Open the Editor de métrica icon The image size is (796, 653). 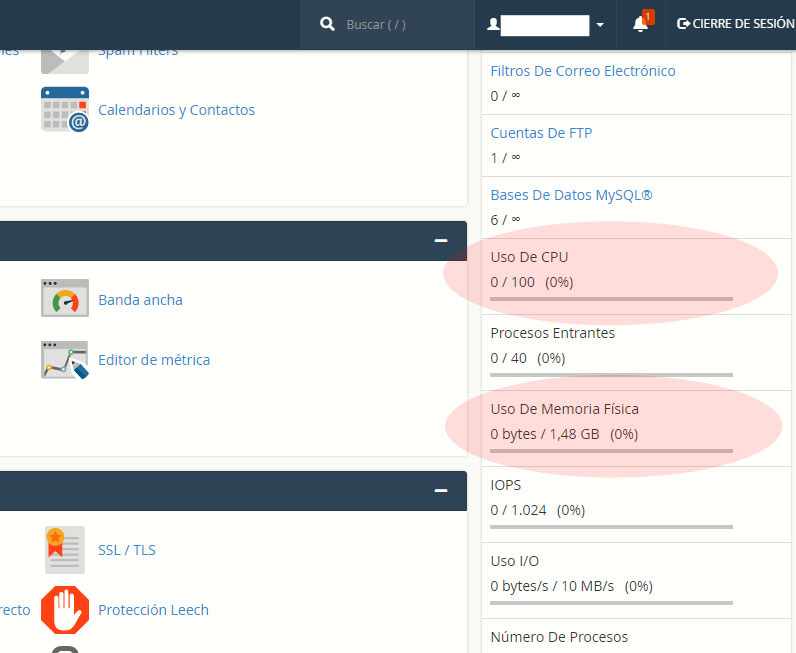[x=65, y=360]
